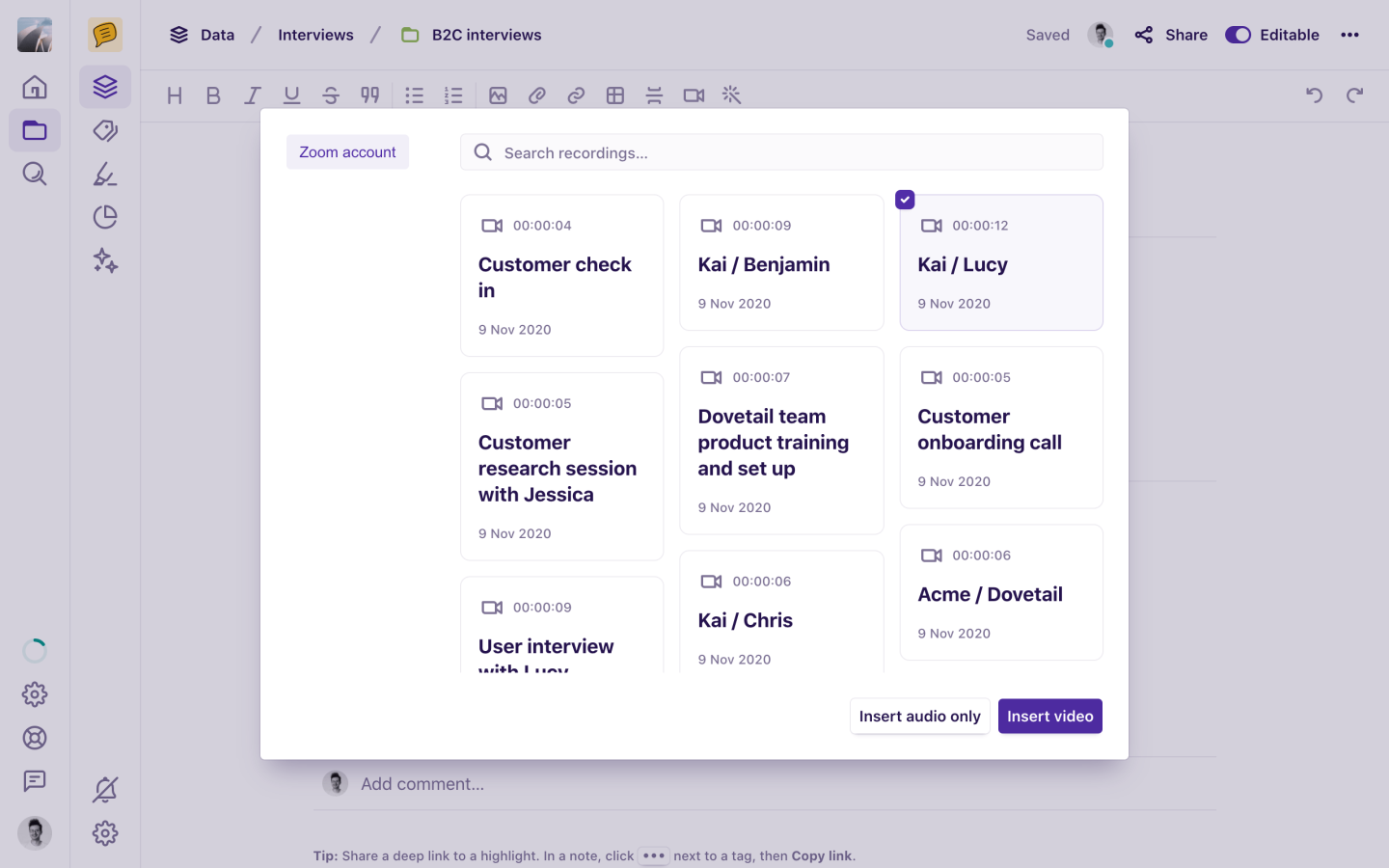1389x868 pixels.
Task: Open workspace settings gear in left sidebar
Action: (x=35, y=694)
